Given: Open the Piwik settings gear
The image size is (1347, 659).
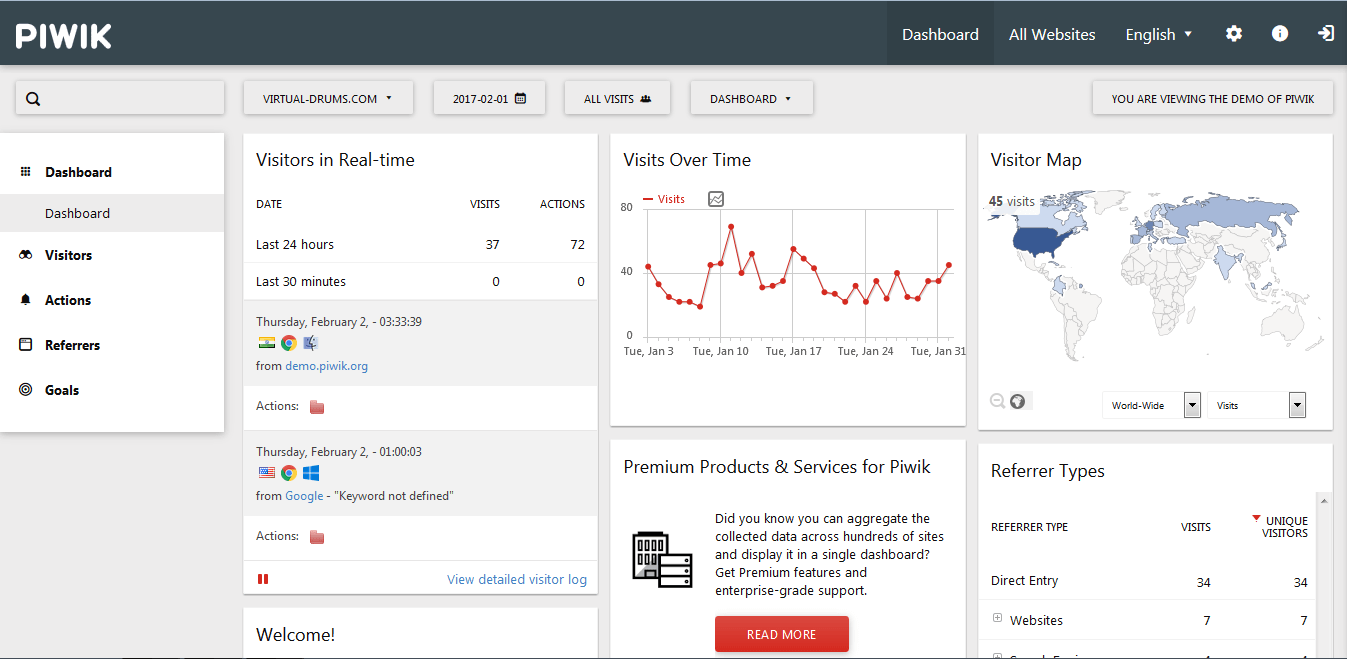Looking at the screenshot, I should (x=1233, y=33).
